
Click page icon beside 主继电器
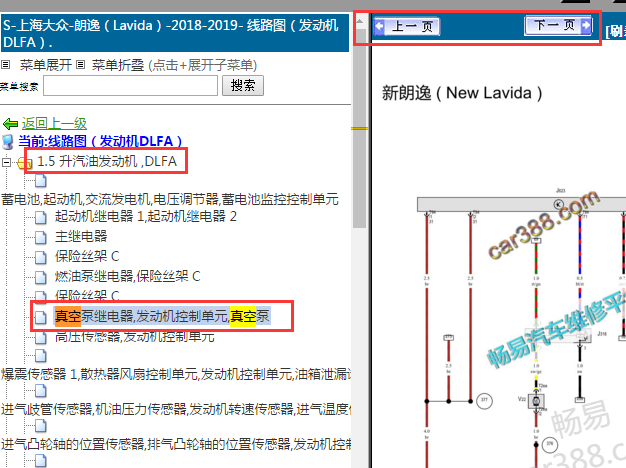click(x=41, y=237)
